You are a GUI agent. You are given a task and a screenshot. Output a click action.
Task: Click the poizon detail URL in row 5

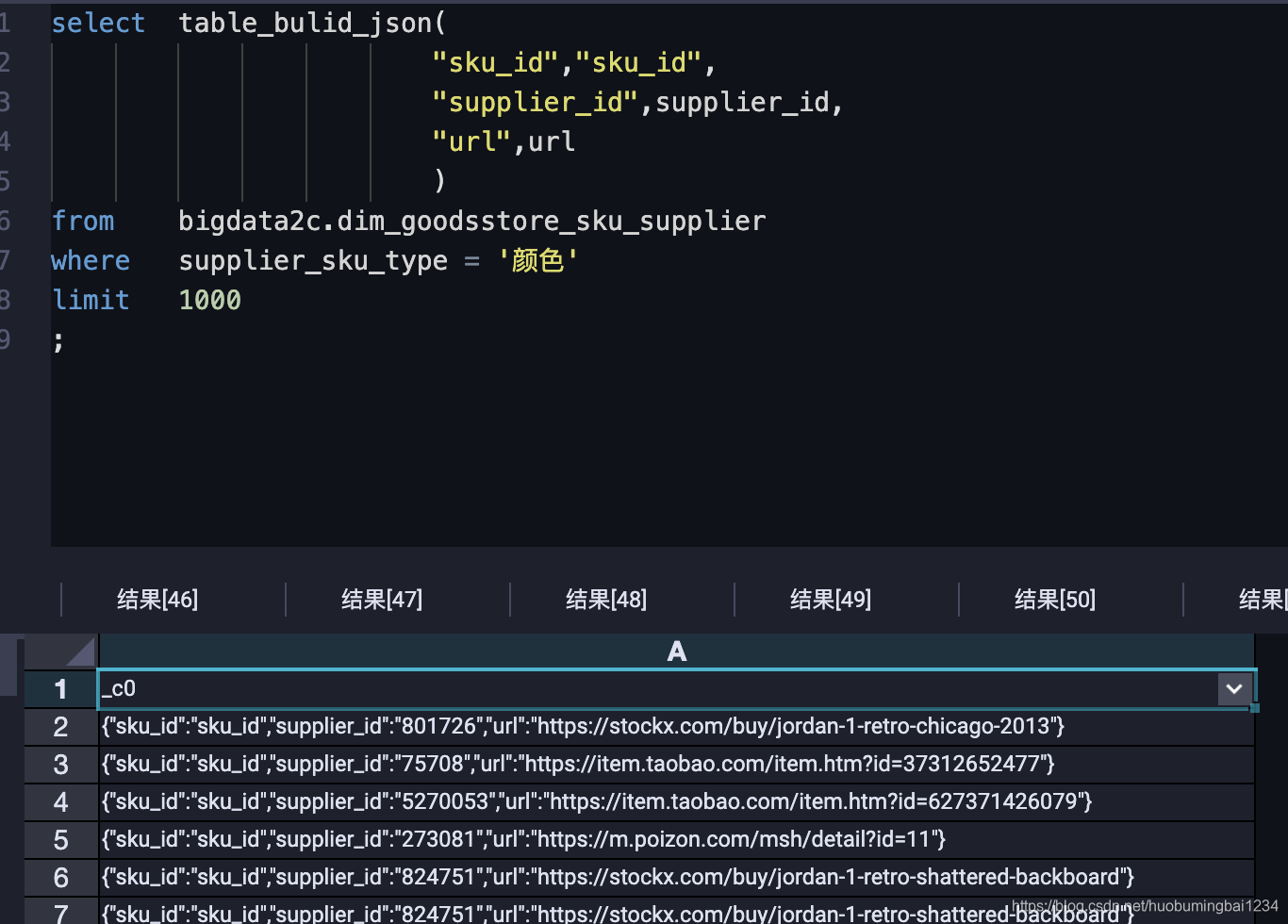(x=523, y=839)
